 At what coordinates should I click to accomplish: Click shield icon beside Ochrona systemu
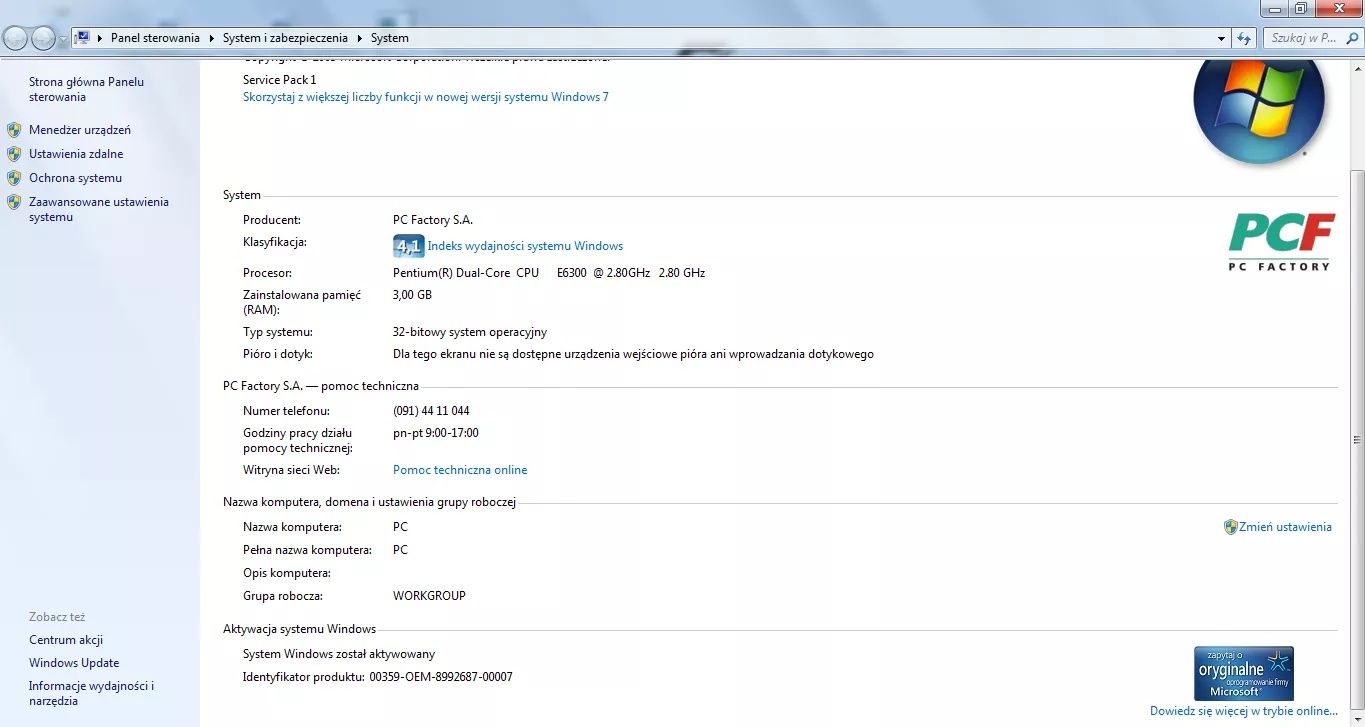coord(14,178)
